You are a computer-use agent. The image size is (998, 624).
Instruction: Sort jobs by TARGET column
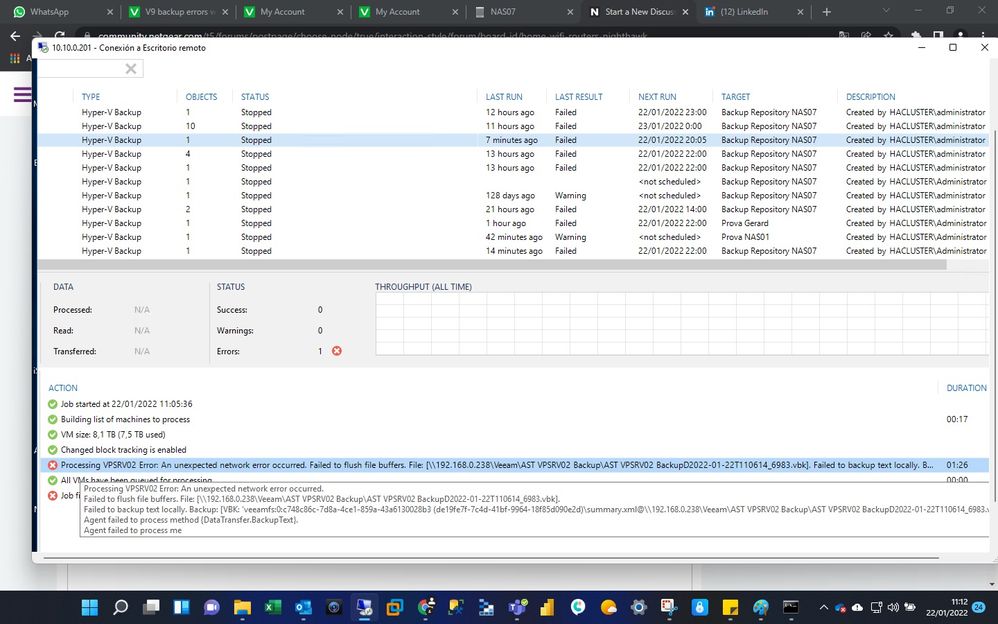pyautogui.click(x=735, y=97)
